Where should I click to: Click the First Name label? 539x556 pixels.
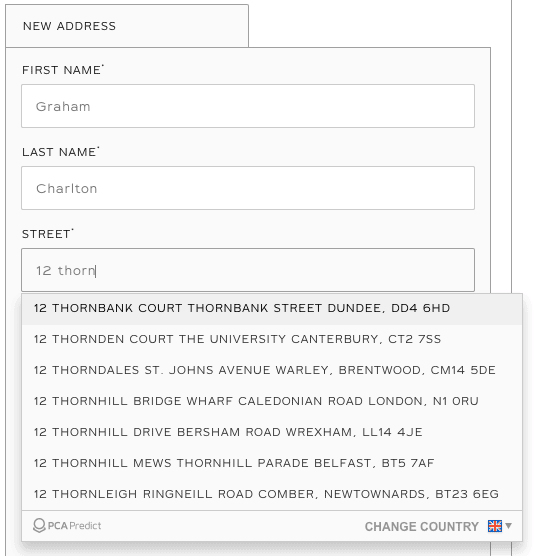pyautogui.click(x=63, y=70)
